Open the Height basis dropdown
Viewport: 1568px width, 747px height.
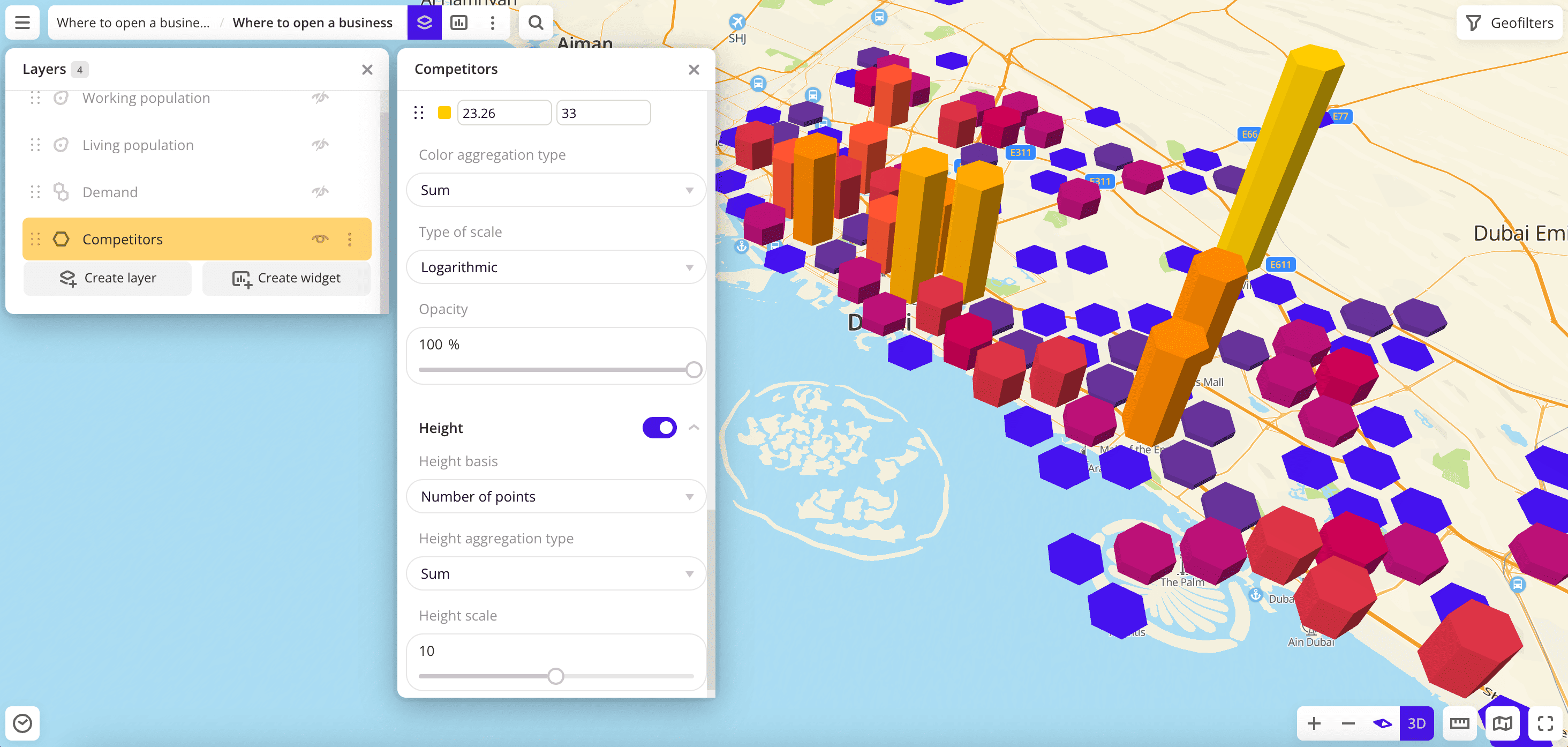point(555,497)
